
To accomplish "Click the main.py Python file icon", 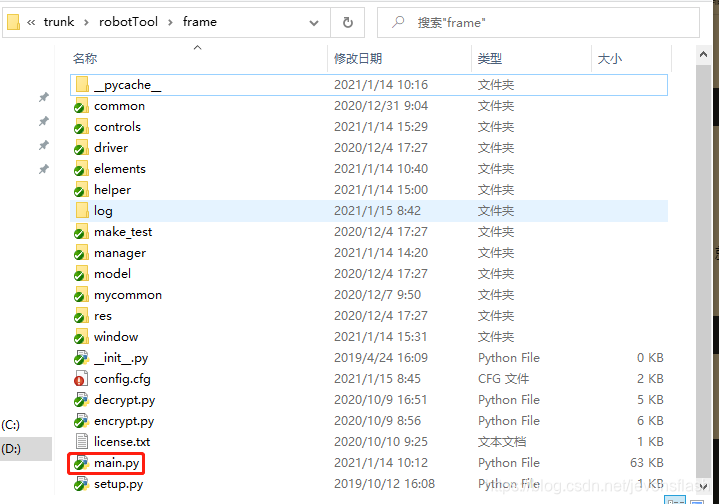I will [x=81, y=463].
